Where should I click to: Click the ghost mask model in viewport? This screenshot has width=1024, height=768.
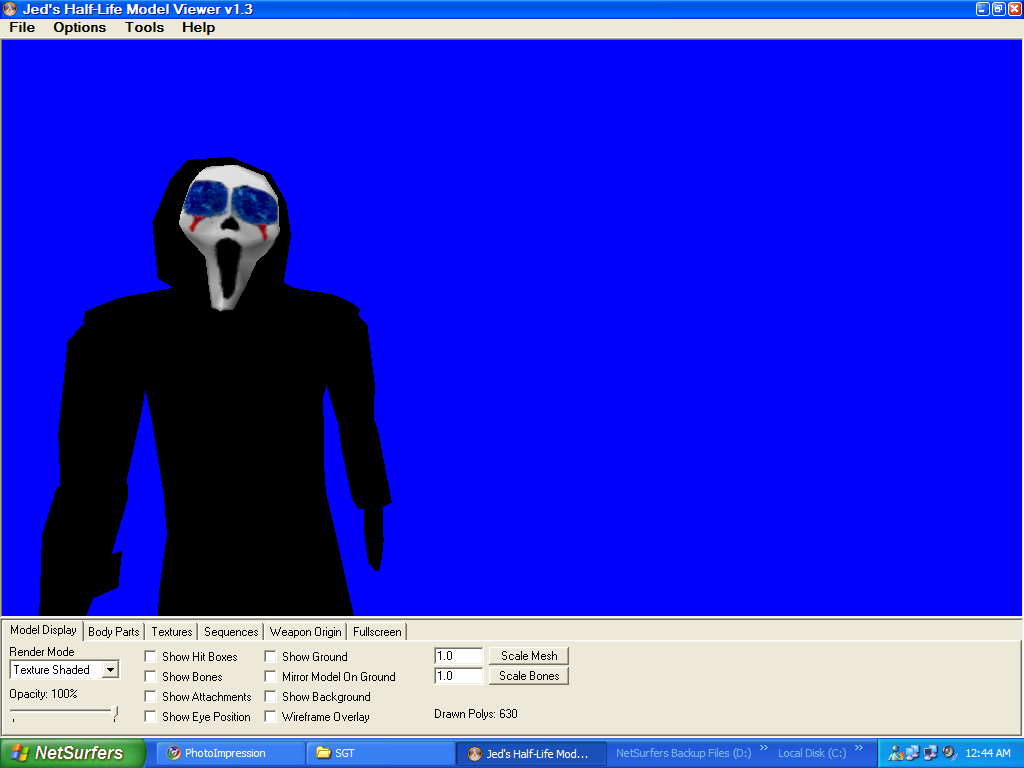coord(231,236)
